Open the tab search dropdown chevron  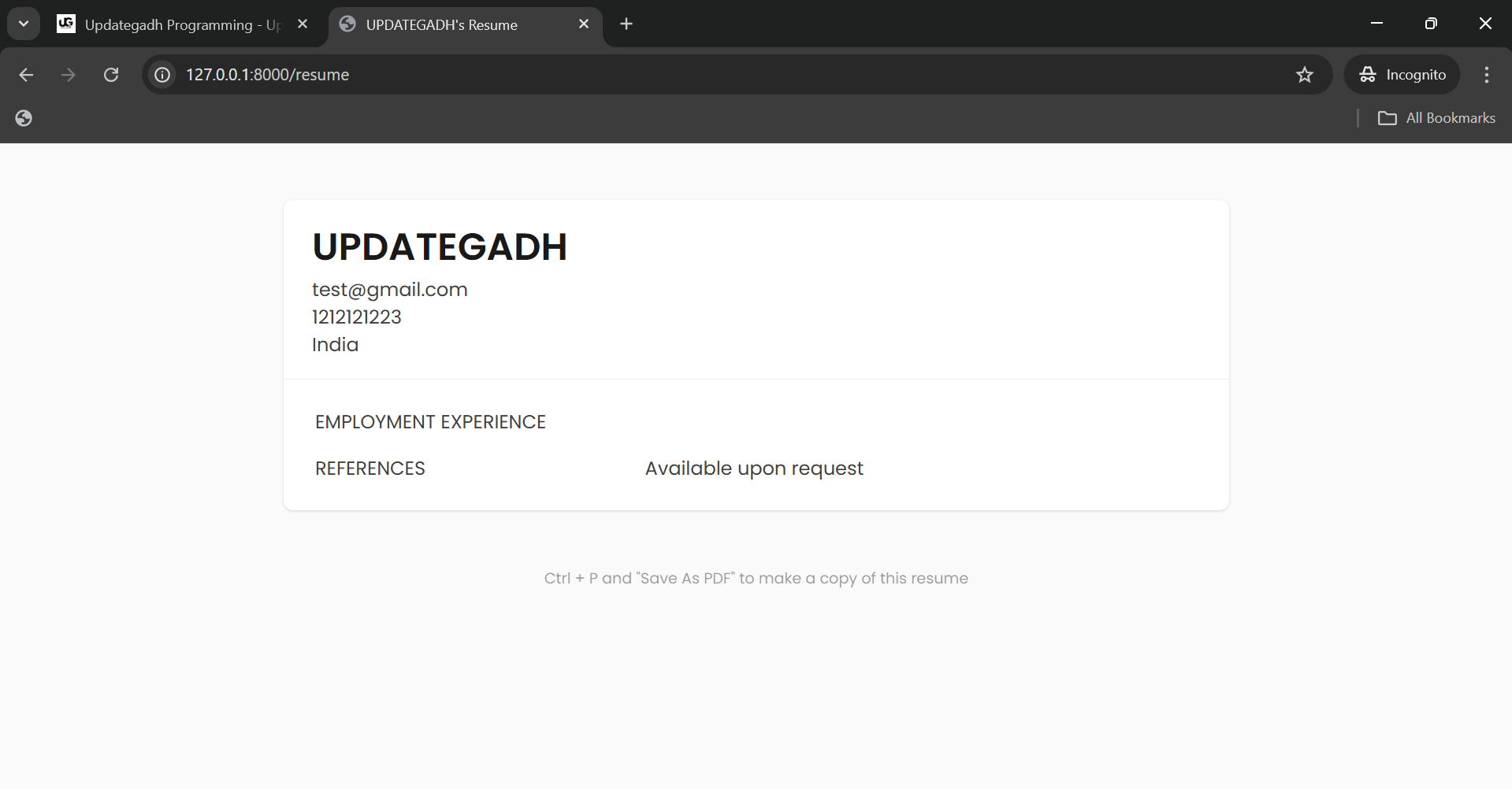(x=24, y=24)
